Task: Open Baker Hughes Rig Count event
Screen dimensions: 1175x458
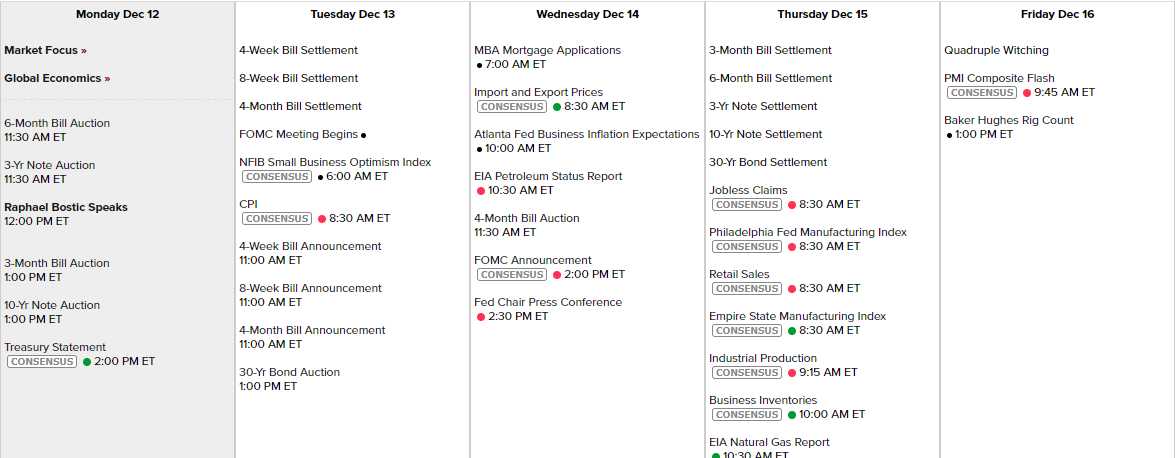Action: point(1009,120)
